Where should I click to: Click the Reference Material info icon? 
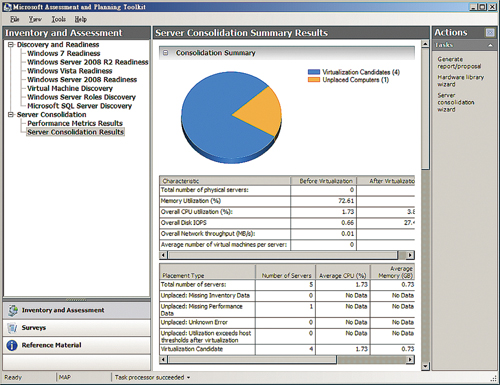[12, 345]
